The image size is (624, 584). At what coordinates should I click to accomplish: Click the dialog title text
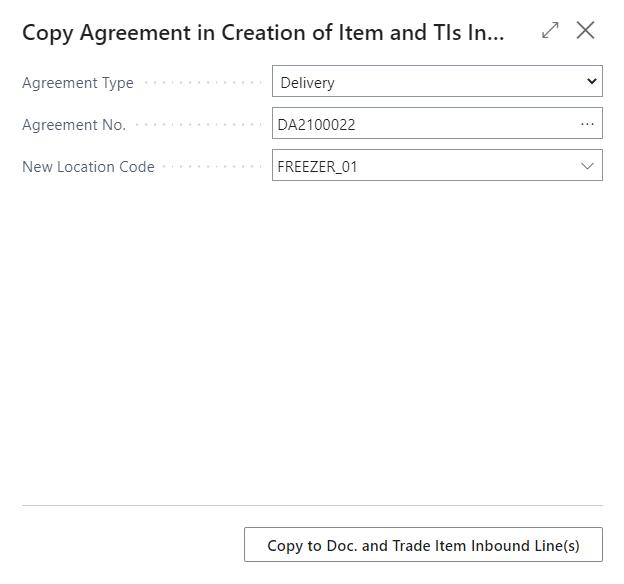point(263,33)
